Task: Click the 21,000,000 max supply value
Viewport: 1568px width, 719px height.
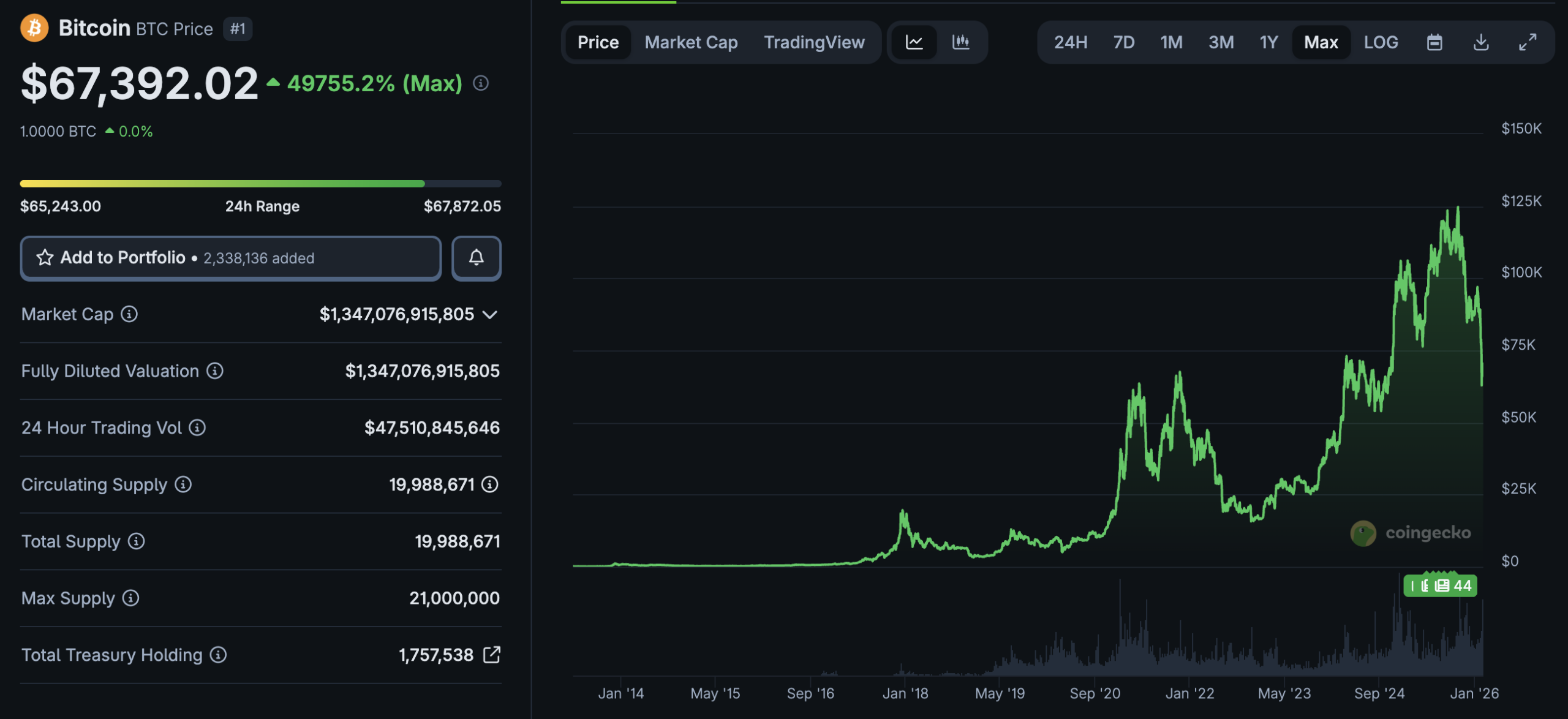Action: click(454, 598)
